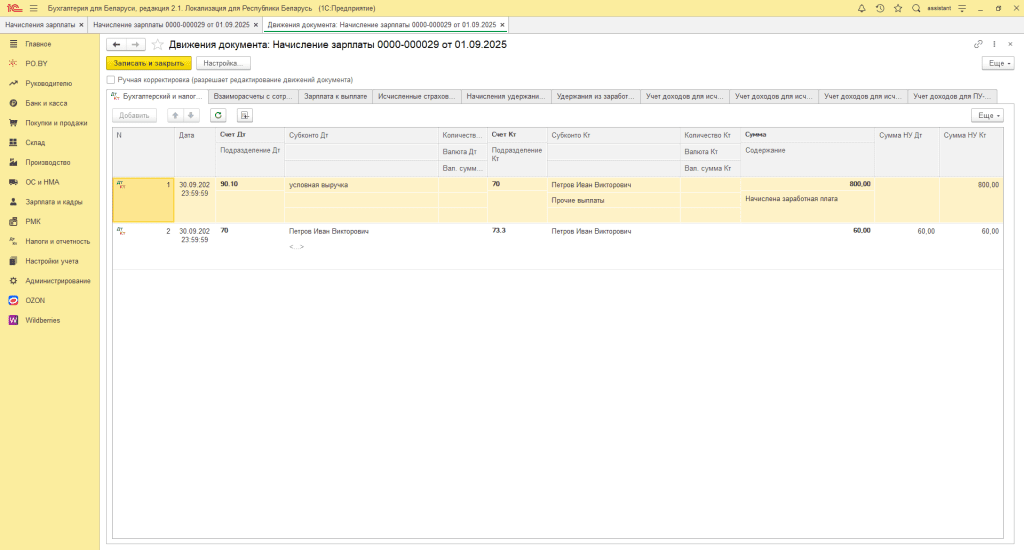Screen dimensions: 1024x550
Task: Add document to favorites via title star
Action: (x=158, y=45)
